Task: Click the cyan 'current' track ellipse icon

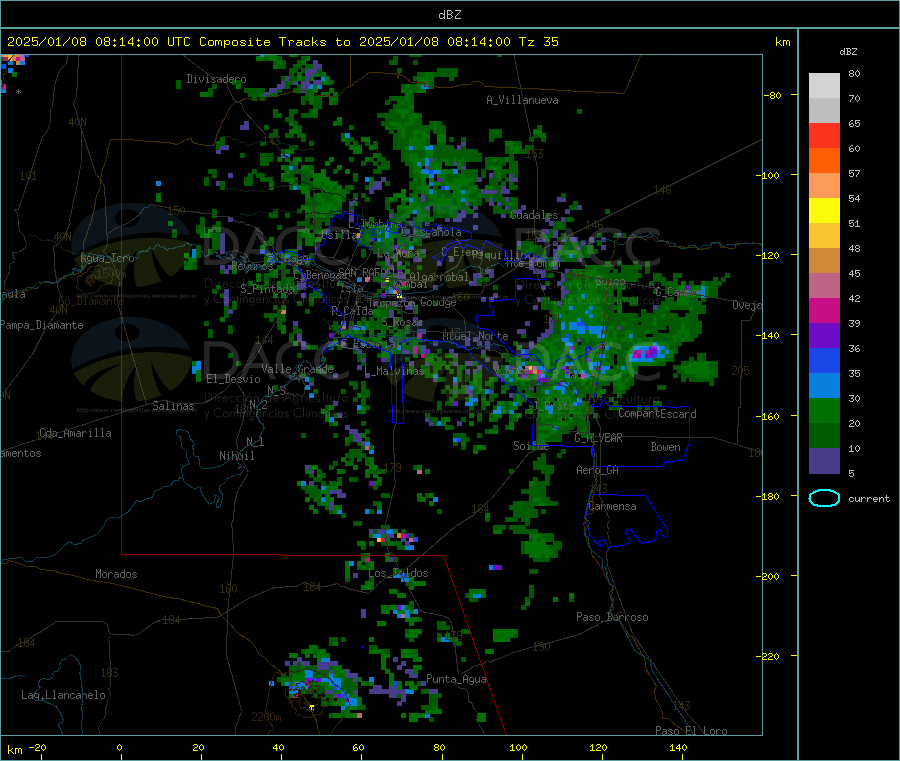Action: point(824,498)
